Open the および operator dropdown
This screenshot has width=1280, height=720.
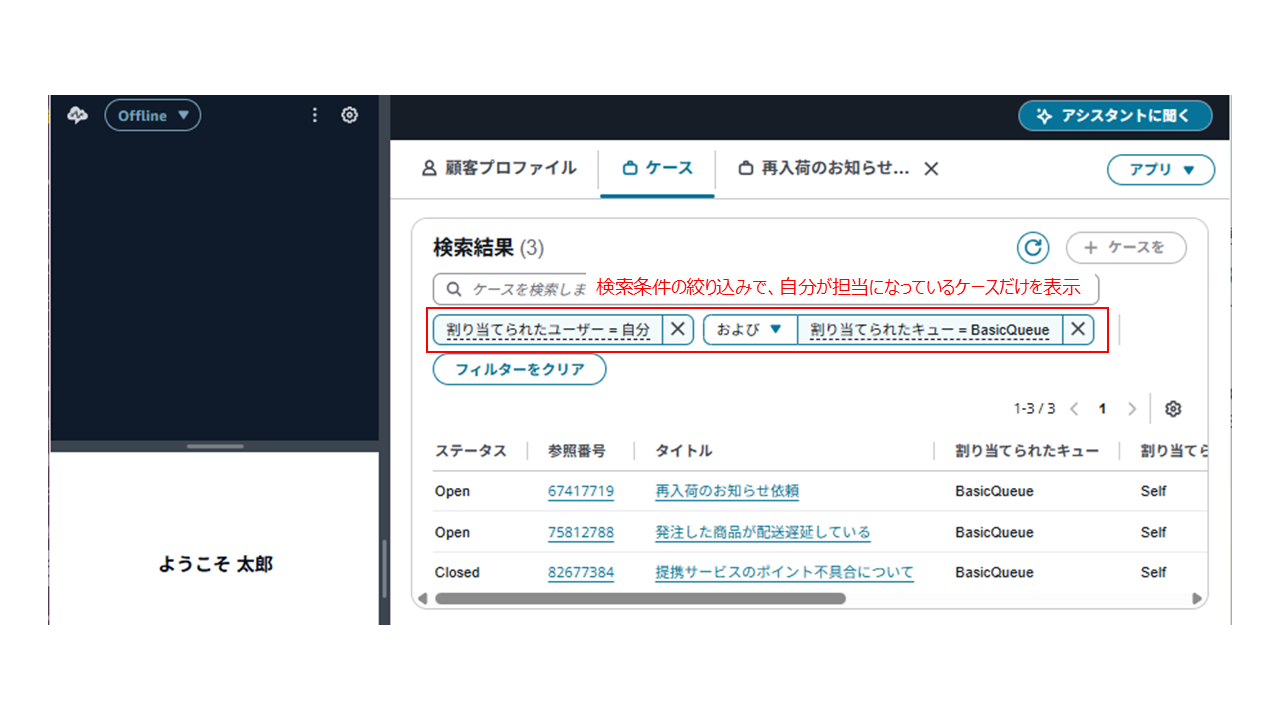pyautogui.click(x=749, y=330)
